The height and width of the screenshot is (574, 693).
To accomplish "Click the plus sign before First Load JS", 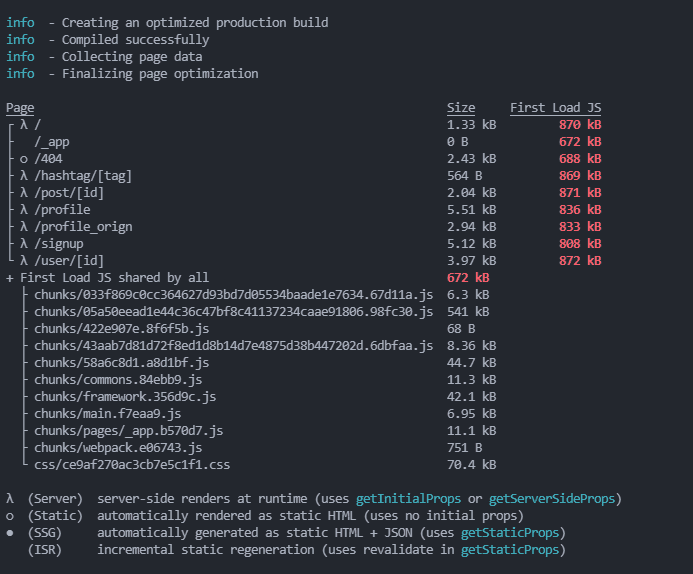I will point(10,278).
